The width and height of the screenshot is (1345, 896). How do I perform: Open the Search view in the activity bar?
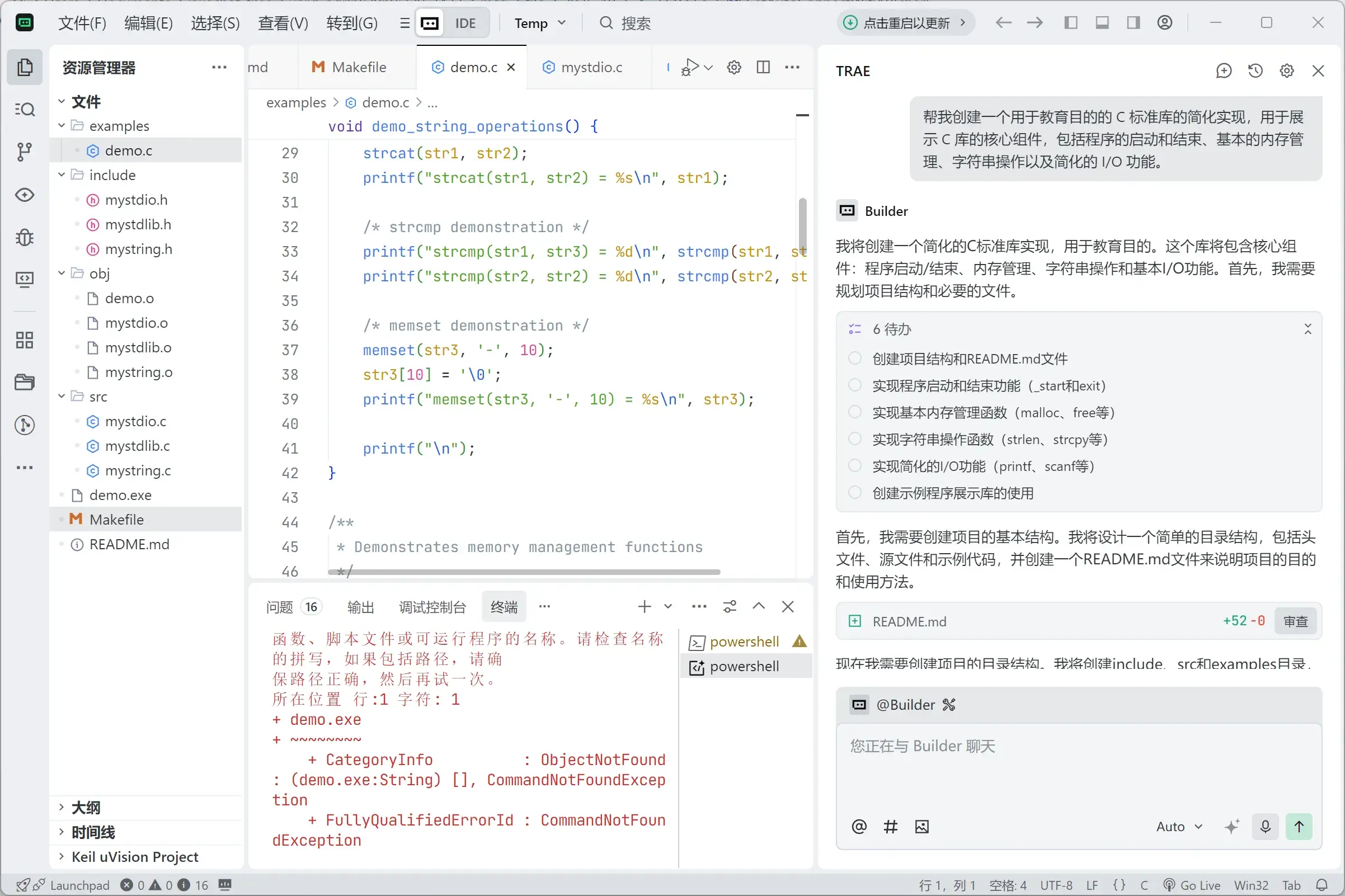coord(25,109)
